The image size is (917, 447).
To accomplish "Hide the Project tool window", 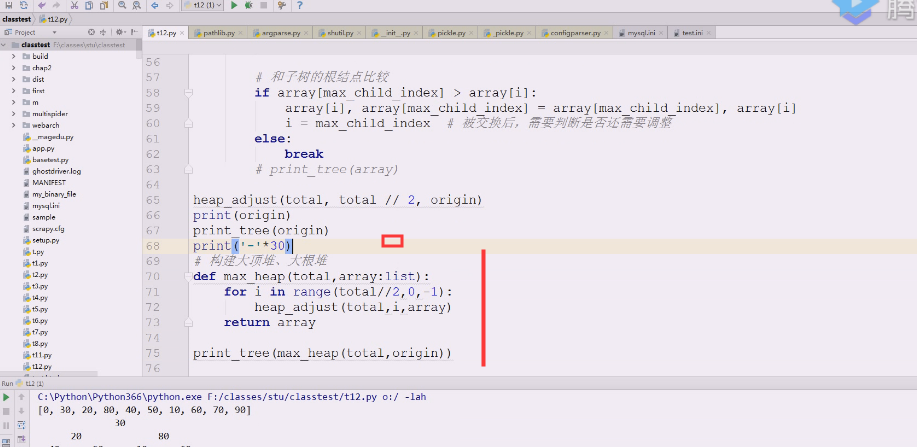I will [x=135, y=32].
